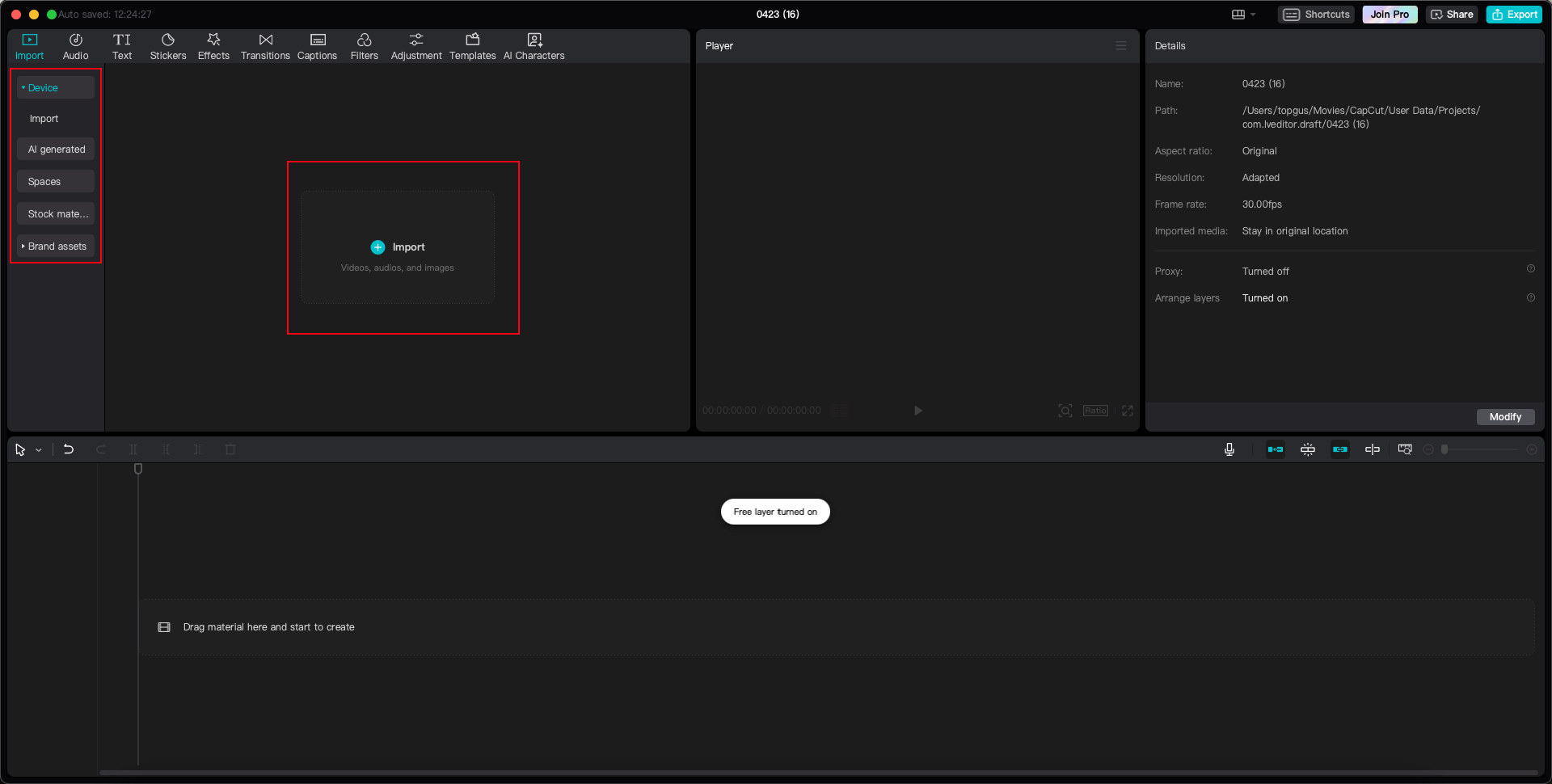Open Stock materials in the sidebar
Viewport: 1552px width, 784px height.
click(56, 214)
